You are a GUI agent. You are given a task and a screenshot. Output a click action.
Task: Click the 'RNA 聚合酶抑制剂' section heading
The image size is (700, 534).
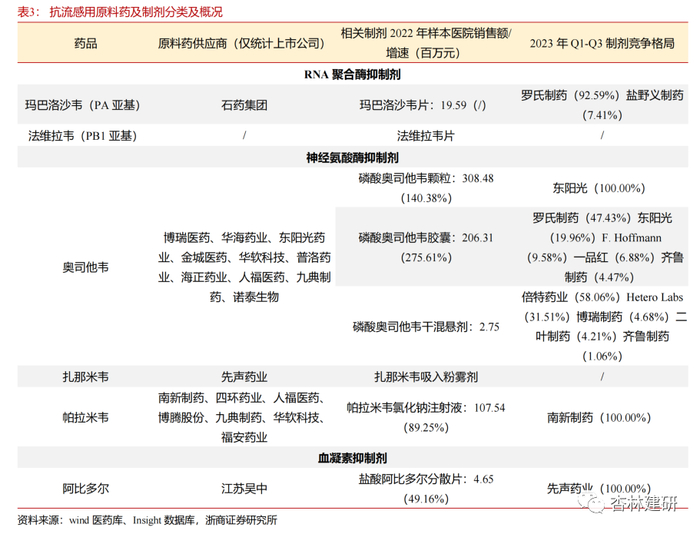click(352, 75)
